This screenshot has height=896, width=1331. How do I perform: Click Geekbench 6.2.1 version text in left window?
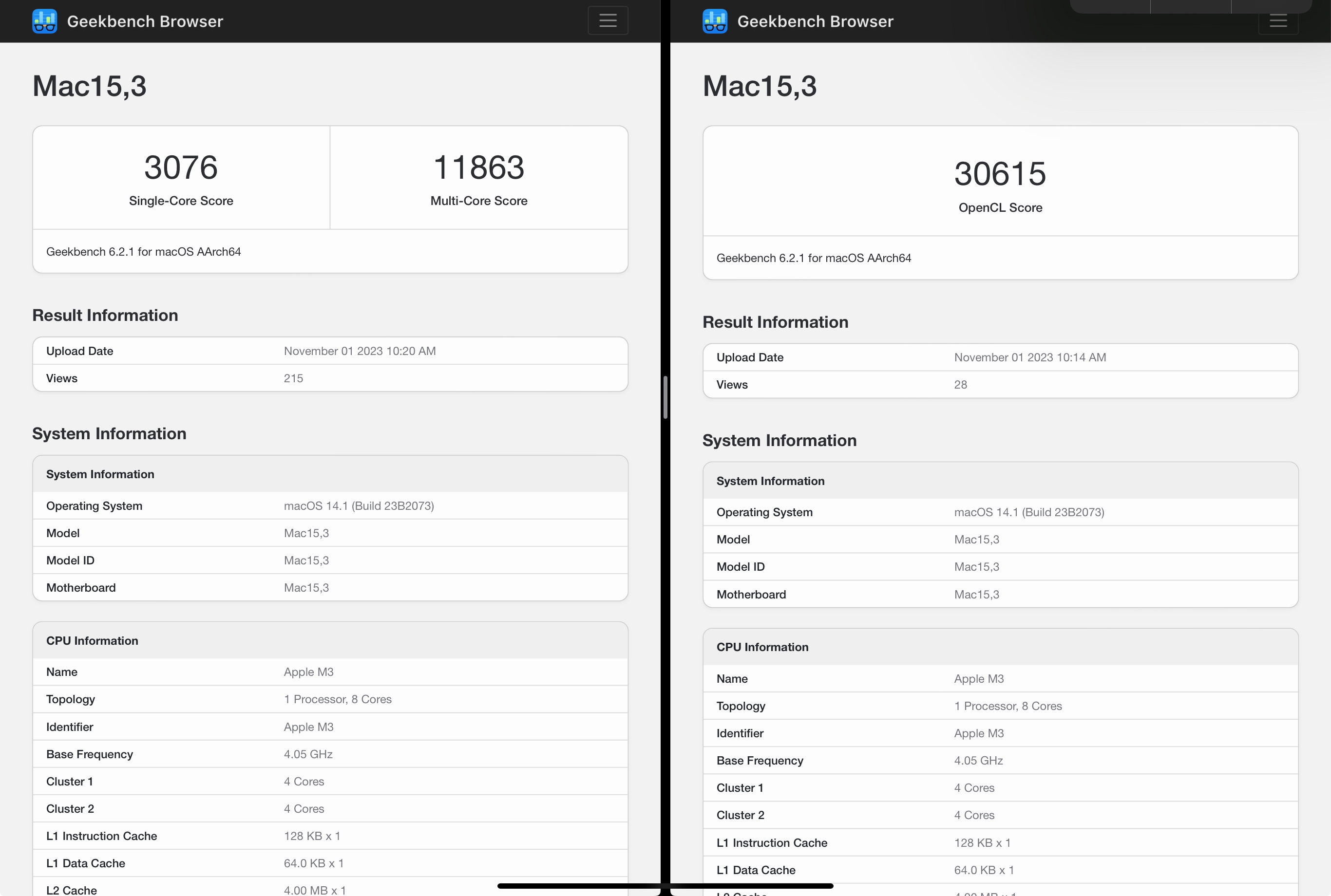[144, 251]
